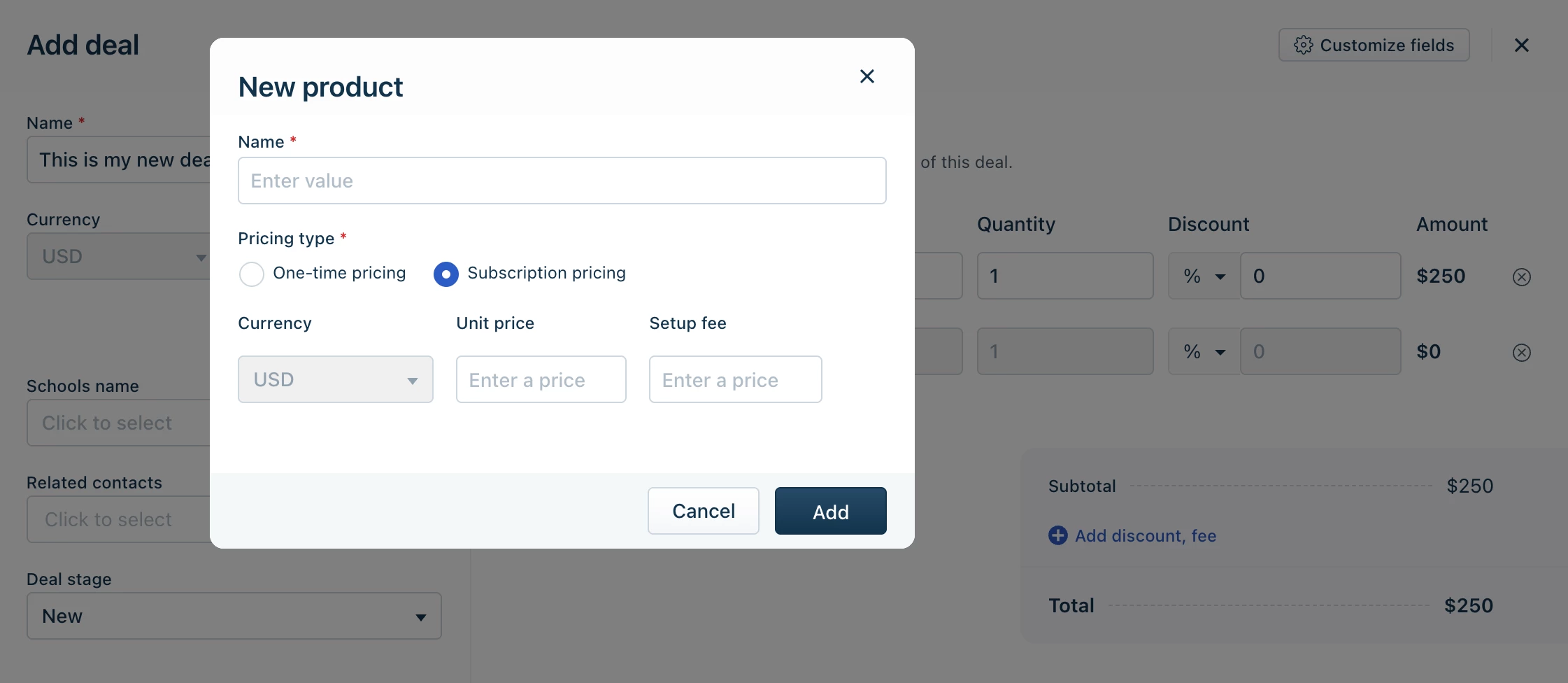Remove the $250 line item

click(1521, 277)
